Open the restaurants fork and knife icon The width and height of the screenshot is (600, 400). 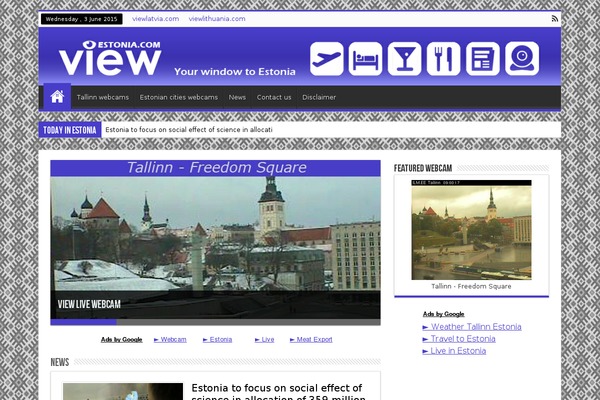click(x=443, y=59)
